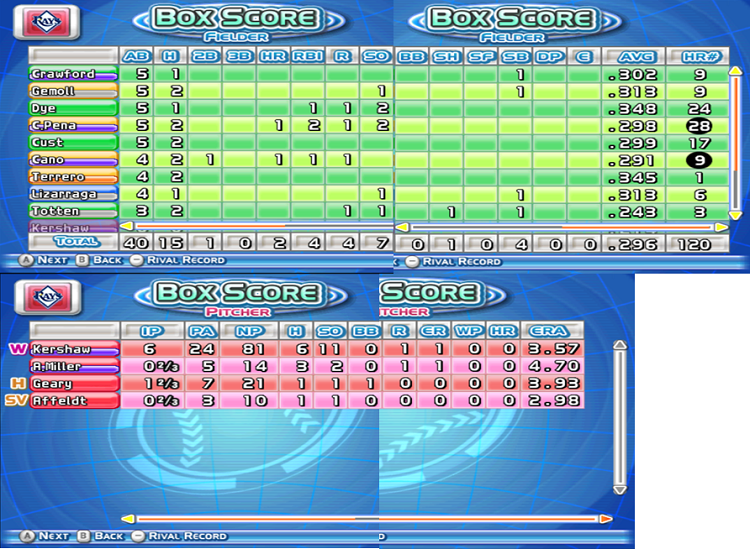Click the 3B column header

(x=239, y=56)
